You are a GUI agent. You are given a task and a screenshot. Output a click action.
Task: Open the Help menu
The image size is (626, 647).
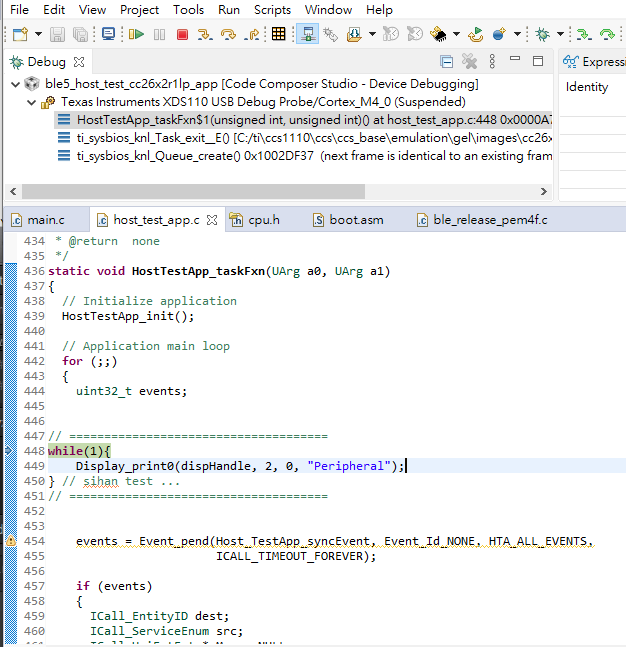tap(379, 9)
